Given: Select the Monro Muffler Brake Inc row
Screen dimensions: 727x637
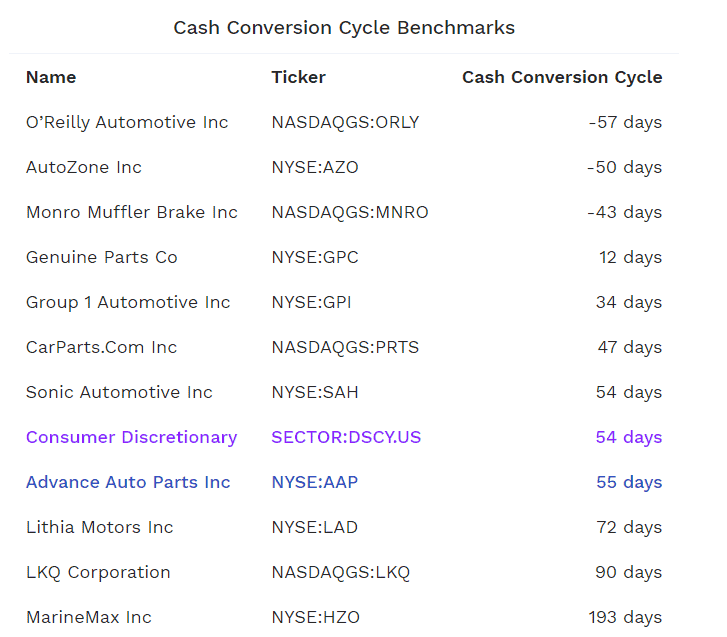Looking at the screenshot, I should tap(344, 212).
